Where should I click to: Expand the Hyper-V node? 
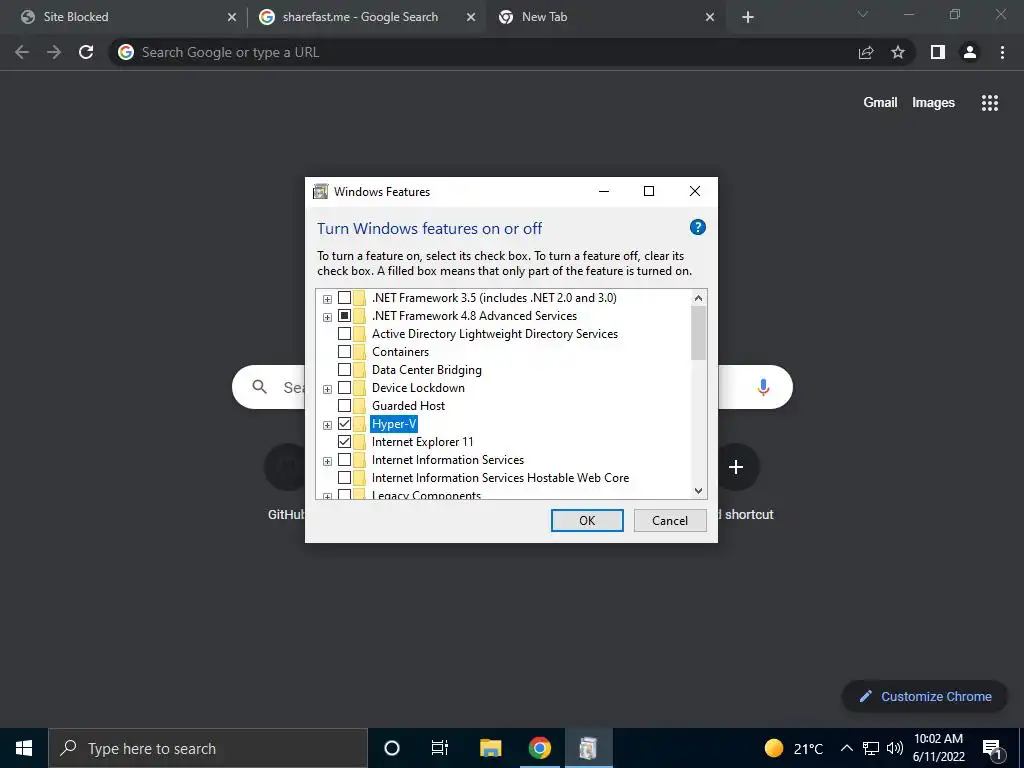pyautogui.click(x=327, y=425)
